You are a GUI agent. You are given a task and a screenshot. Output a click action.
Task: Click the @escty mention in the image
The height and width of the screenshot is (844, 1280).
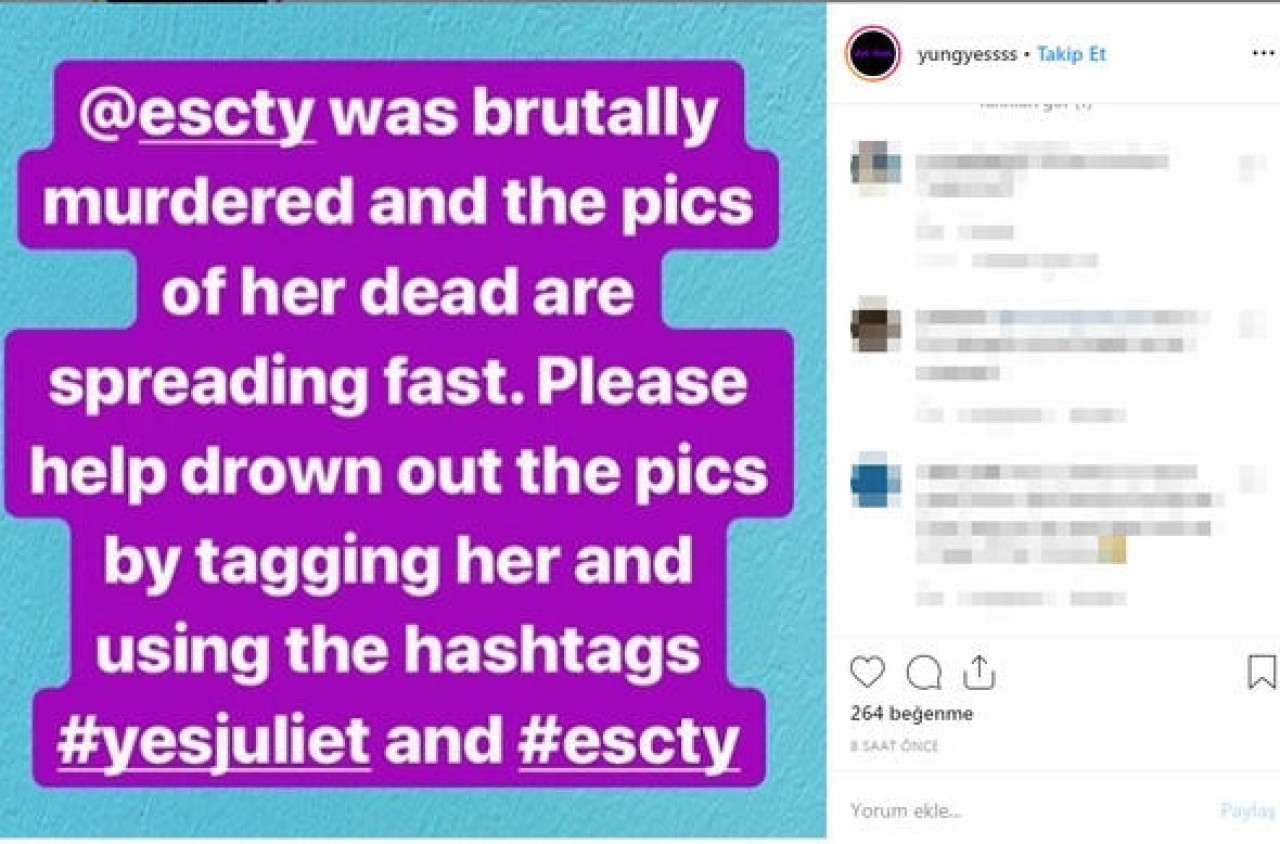tap(198, 113)
